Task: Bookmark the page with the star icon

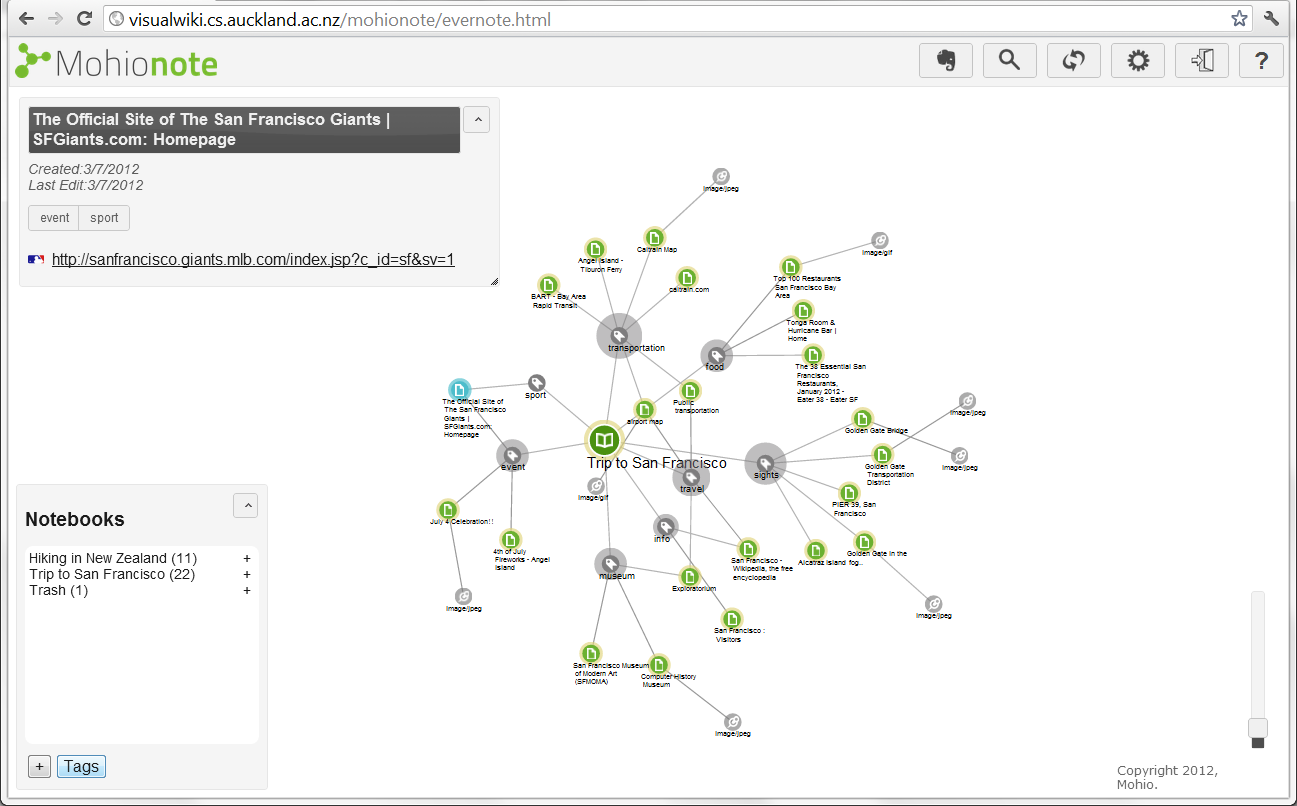Action: coord(1239,18)
